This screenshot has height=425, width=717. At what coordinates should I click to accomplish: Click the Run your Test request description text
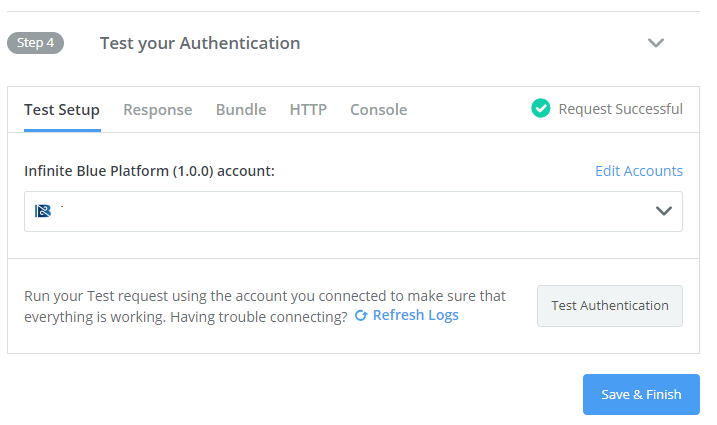point(265,306)
